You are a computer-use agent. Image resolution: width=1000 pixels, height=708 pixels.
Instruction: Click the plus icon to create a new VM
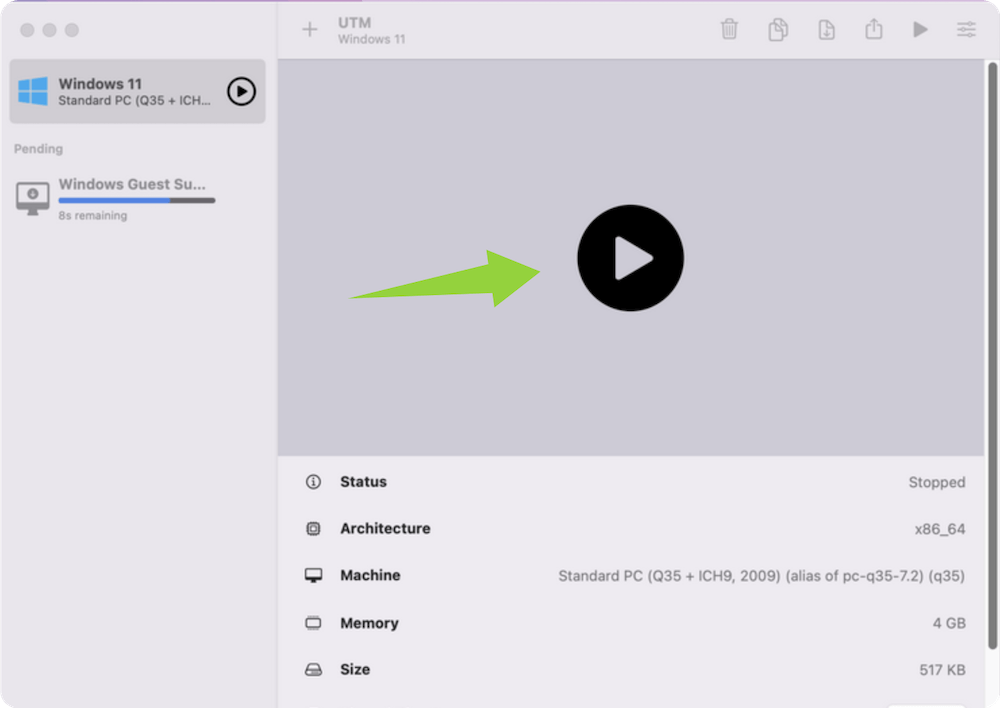(310, 30)
